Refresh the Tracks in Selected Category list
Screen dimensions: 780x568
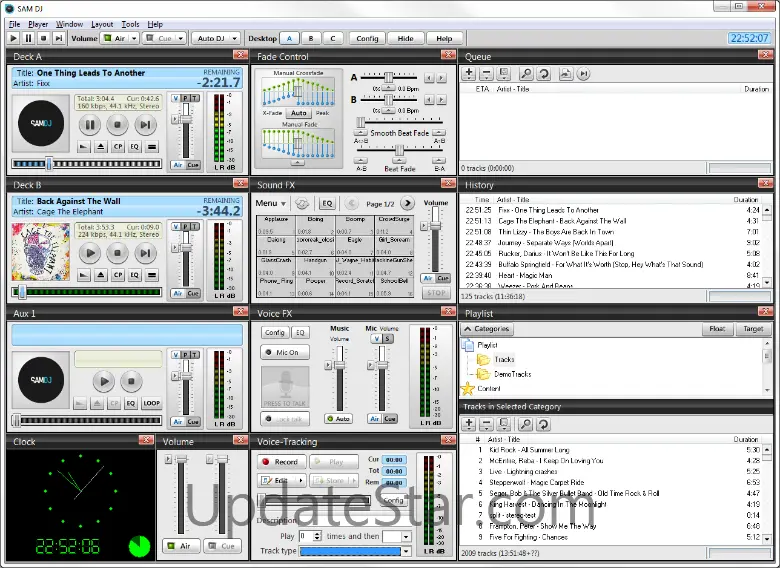(543, 424)
